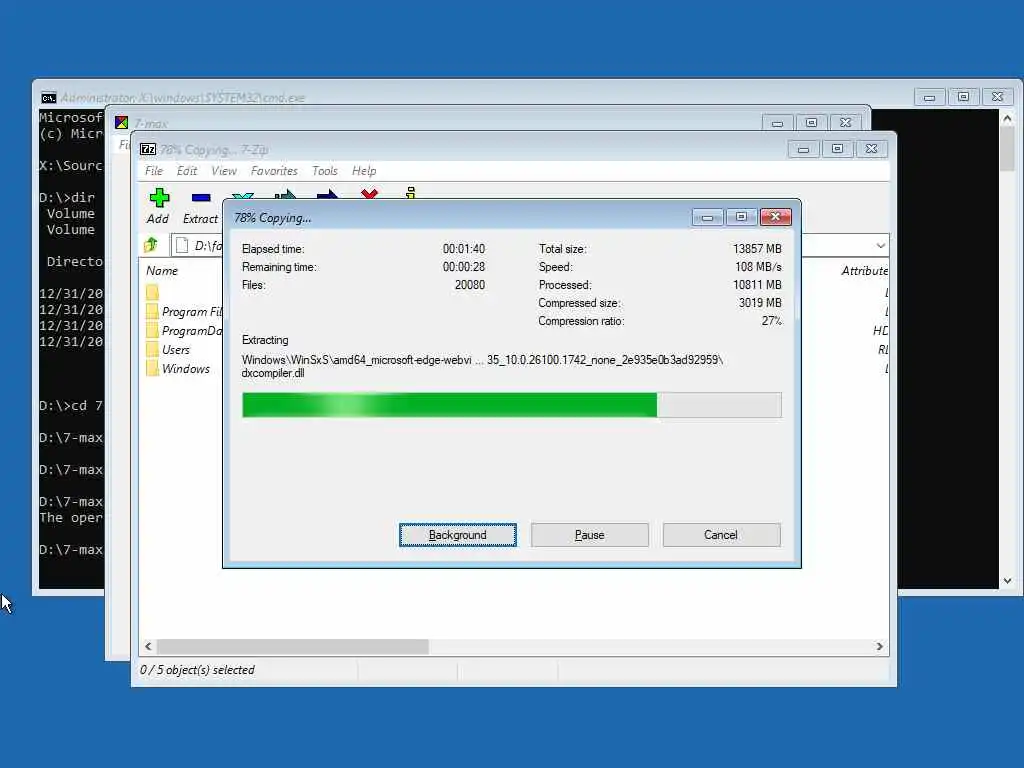Click the Files count 20080

pyautogui.click(x=470, y=285)
